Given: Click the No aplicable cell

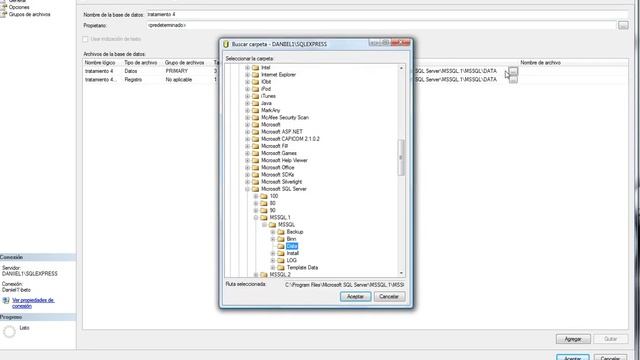Looking at the screenshot, I should click(178, 80).
